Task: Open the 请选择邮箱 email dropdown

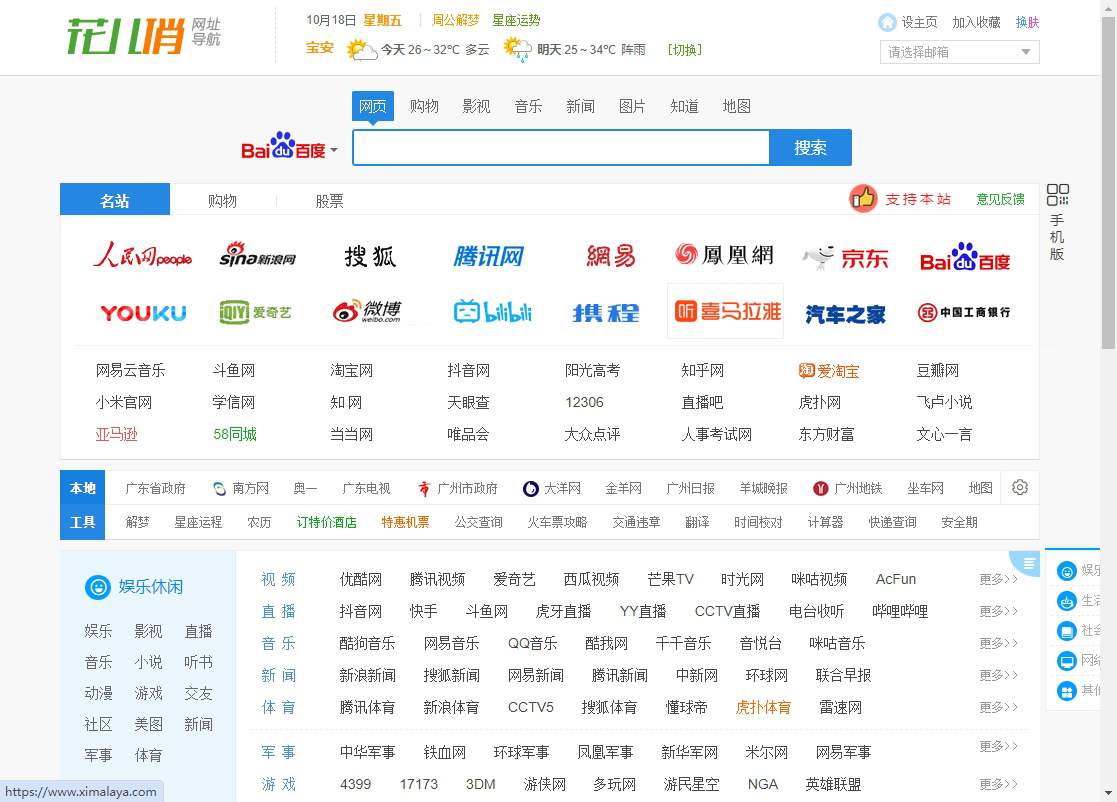Action: click(x=957, y=51)
